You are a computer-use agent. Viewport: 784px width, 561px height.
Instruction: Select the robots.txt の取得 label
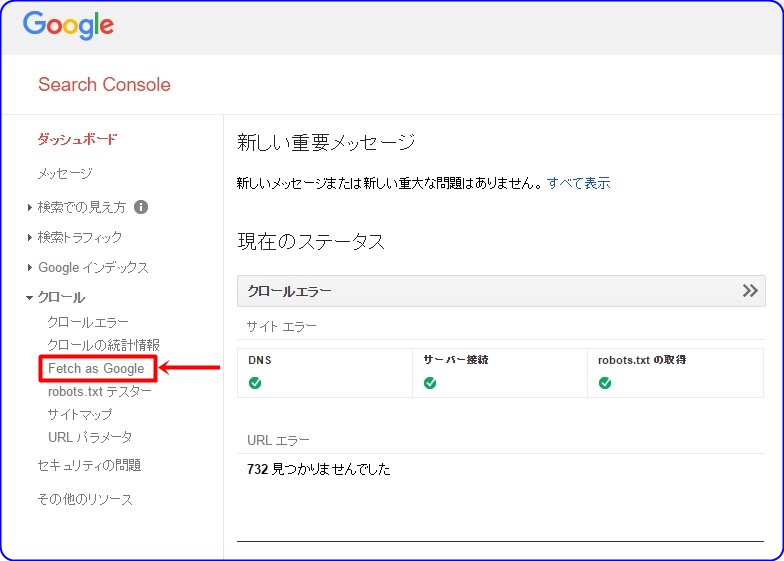pos(642,360)
